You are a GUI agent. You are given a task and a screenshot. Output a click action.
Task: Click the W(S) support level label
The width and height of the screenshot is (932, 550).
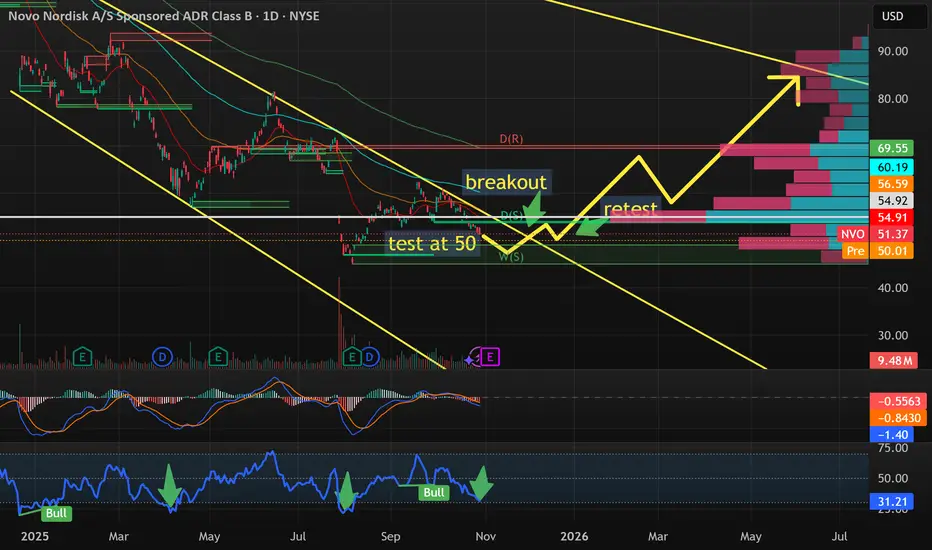(511, 257)
